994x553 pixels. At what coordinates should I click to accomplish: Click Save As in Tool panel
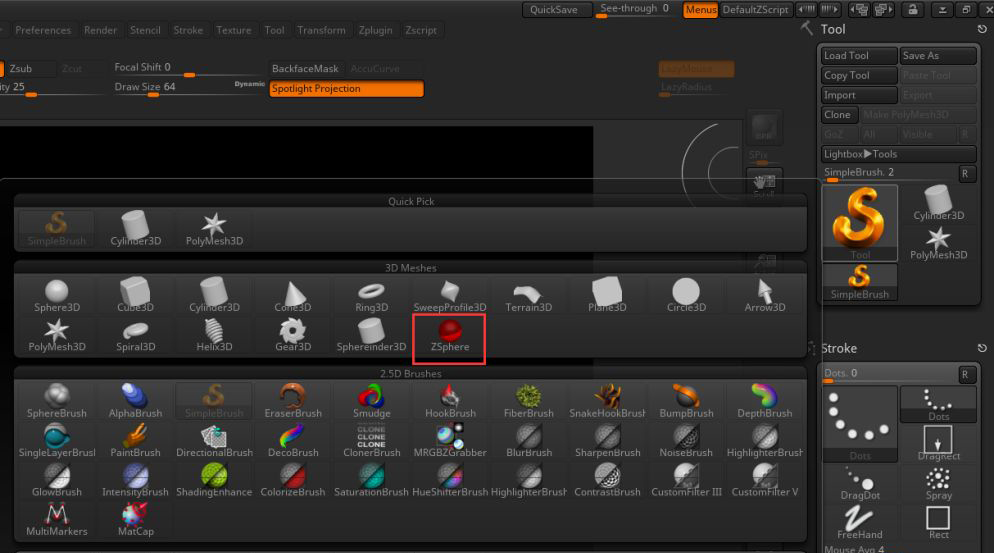click(938, 56)
